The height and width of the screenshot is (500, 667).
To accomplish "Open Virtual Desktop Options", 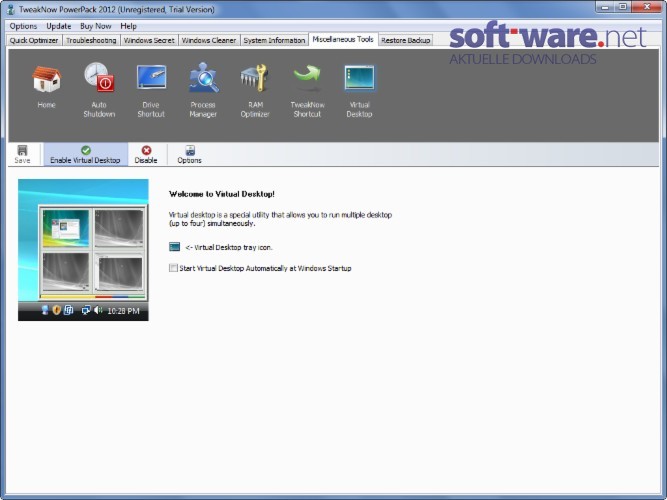I will [x=190, y=154].
